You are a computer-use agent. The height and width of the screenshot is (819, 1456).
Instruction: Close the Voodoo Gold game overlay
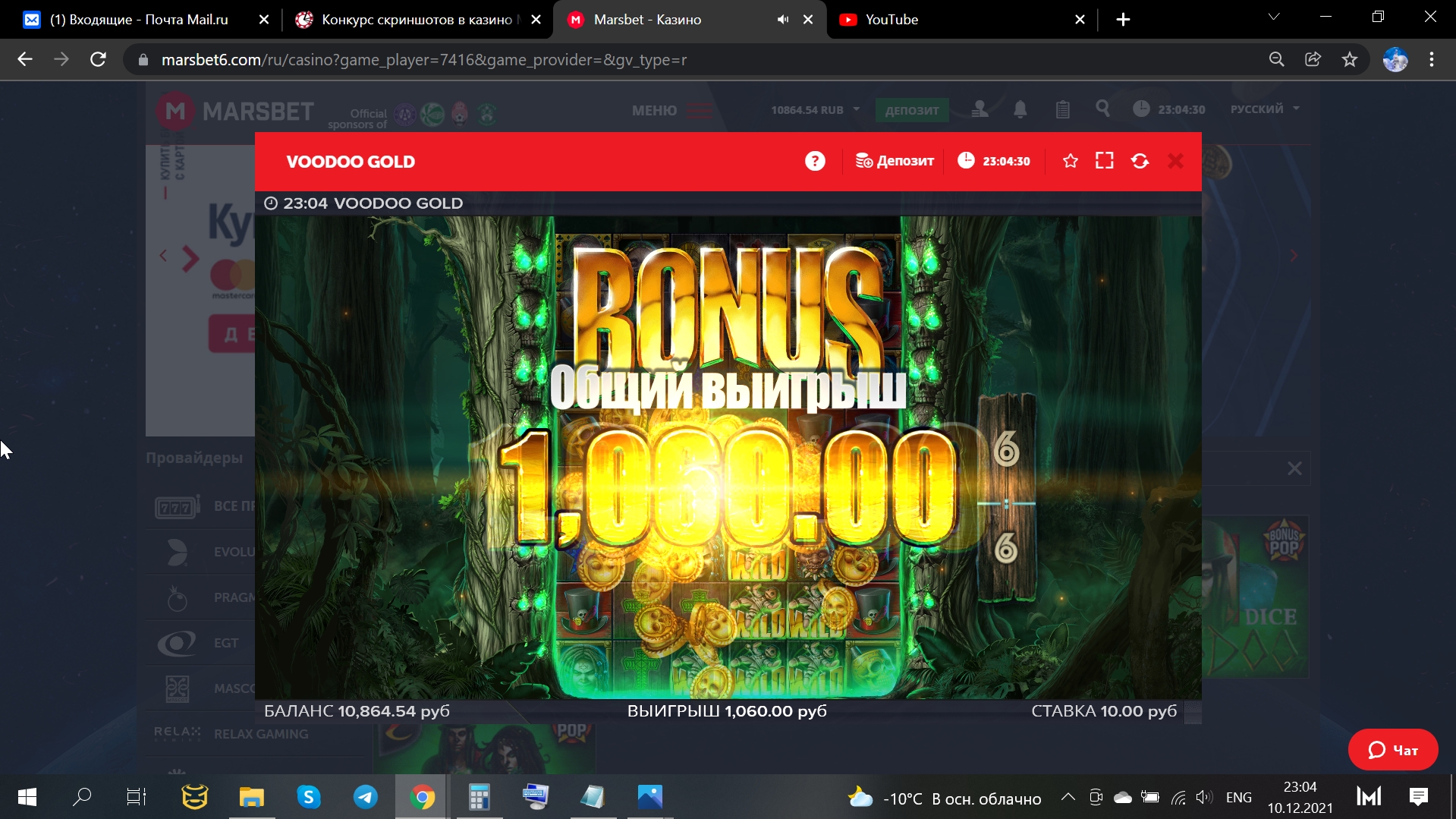[1175, 161]
